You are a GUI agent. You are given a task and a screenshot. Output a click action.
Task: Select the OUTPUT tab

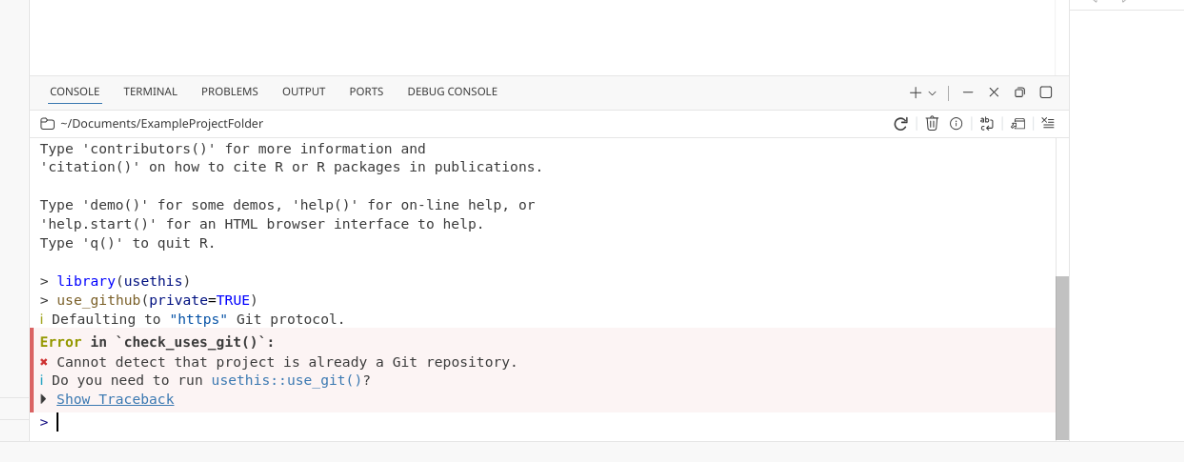303,92
